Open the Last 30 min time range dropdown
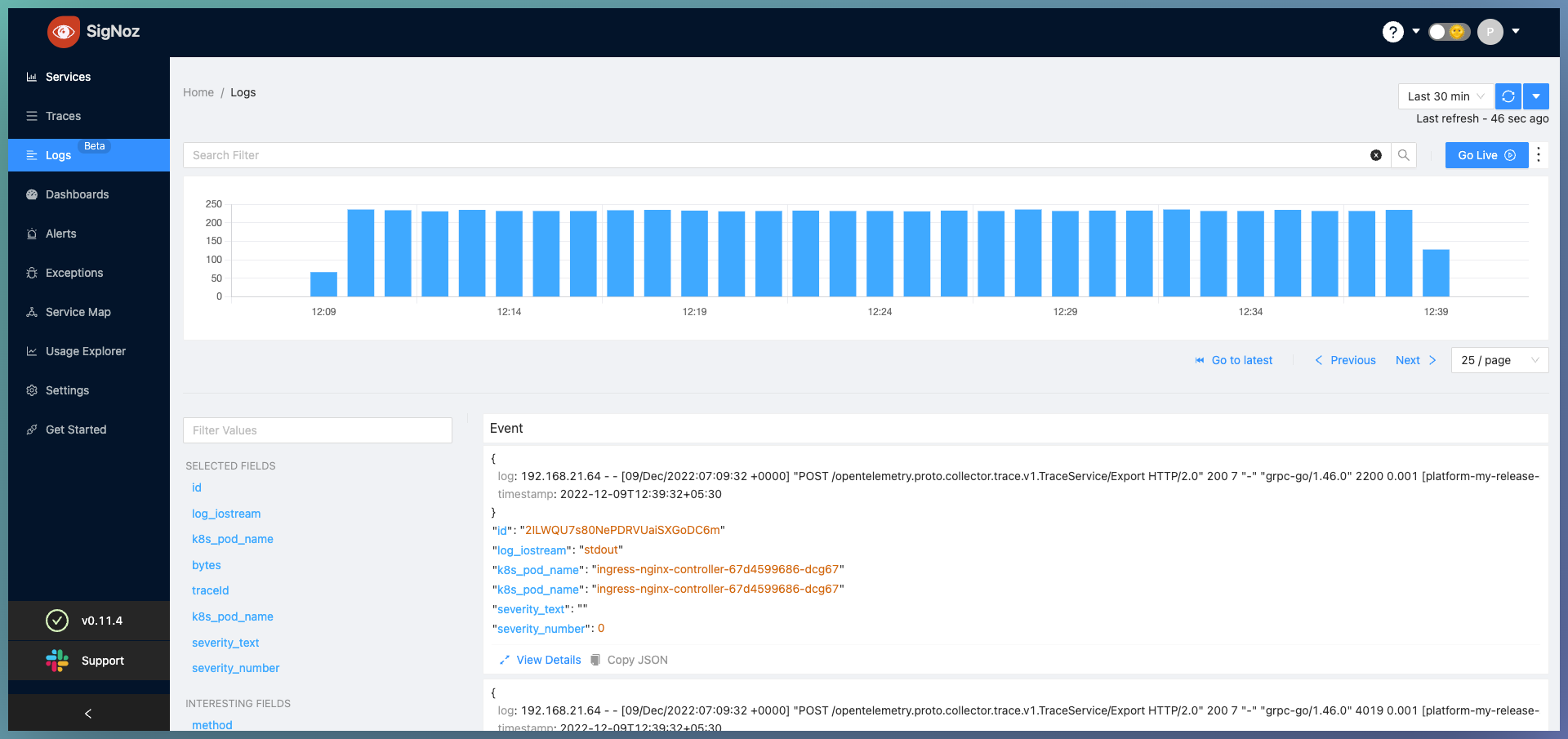 (1445, 96)
